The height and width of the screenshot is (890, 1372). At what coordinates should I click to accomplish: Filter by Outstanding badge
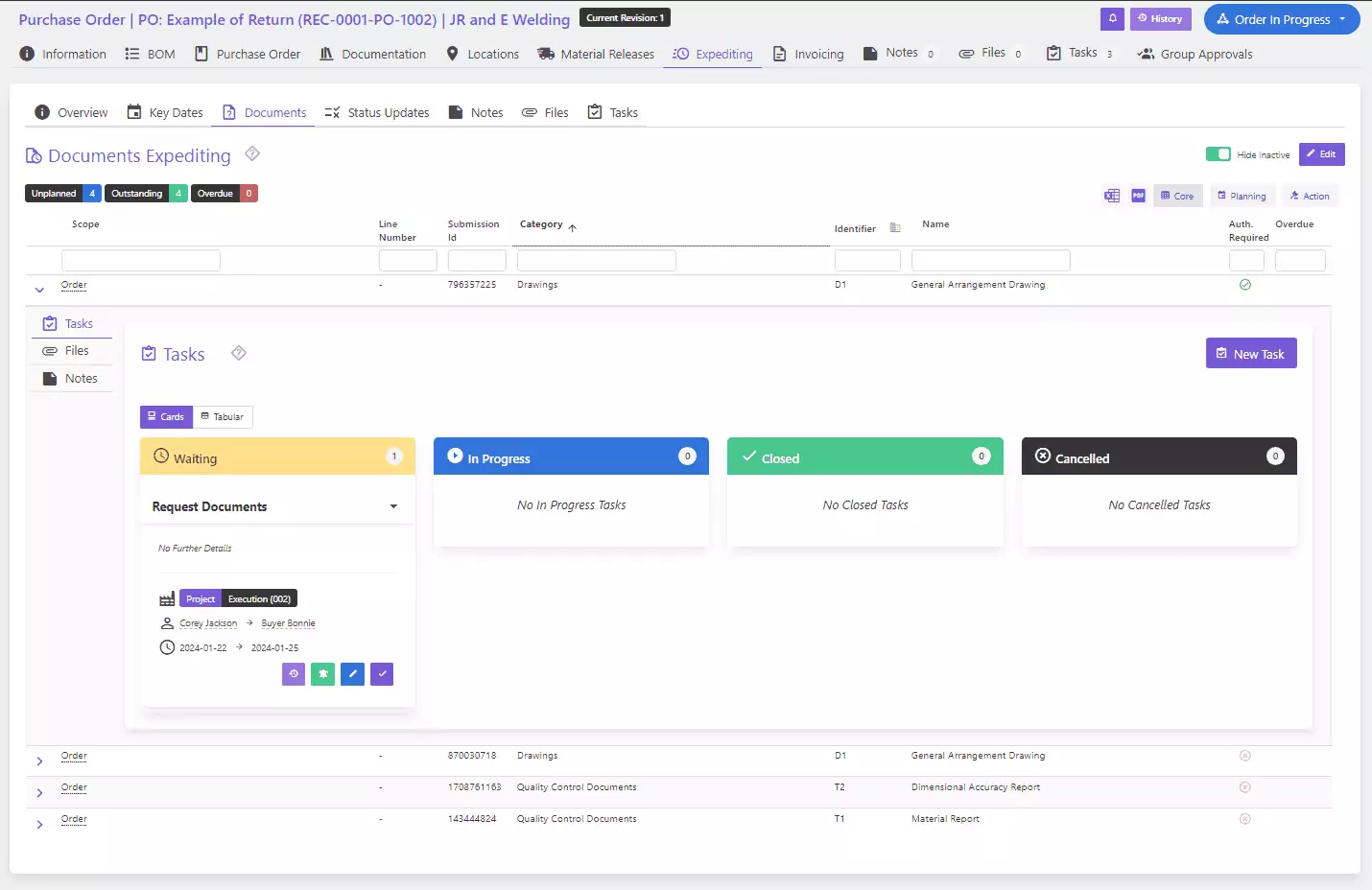[146, 193]
